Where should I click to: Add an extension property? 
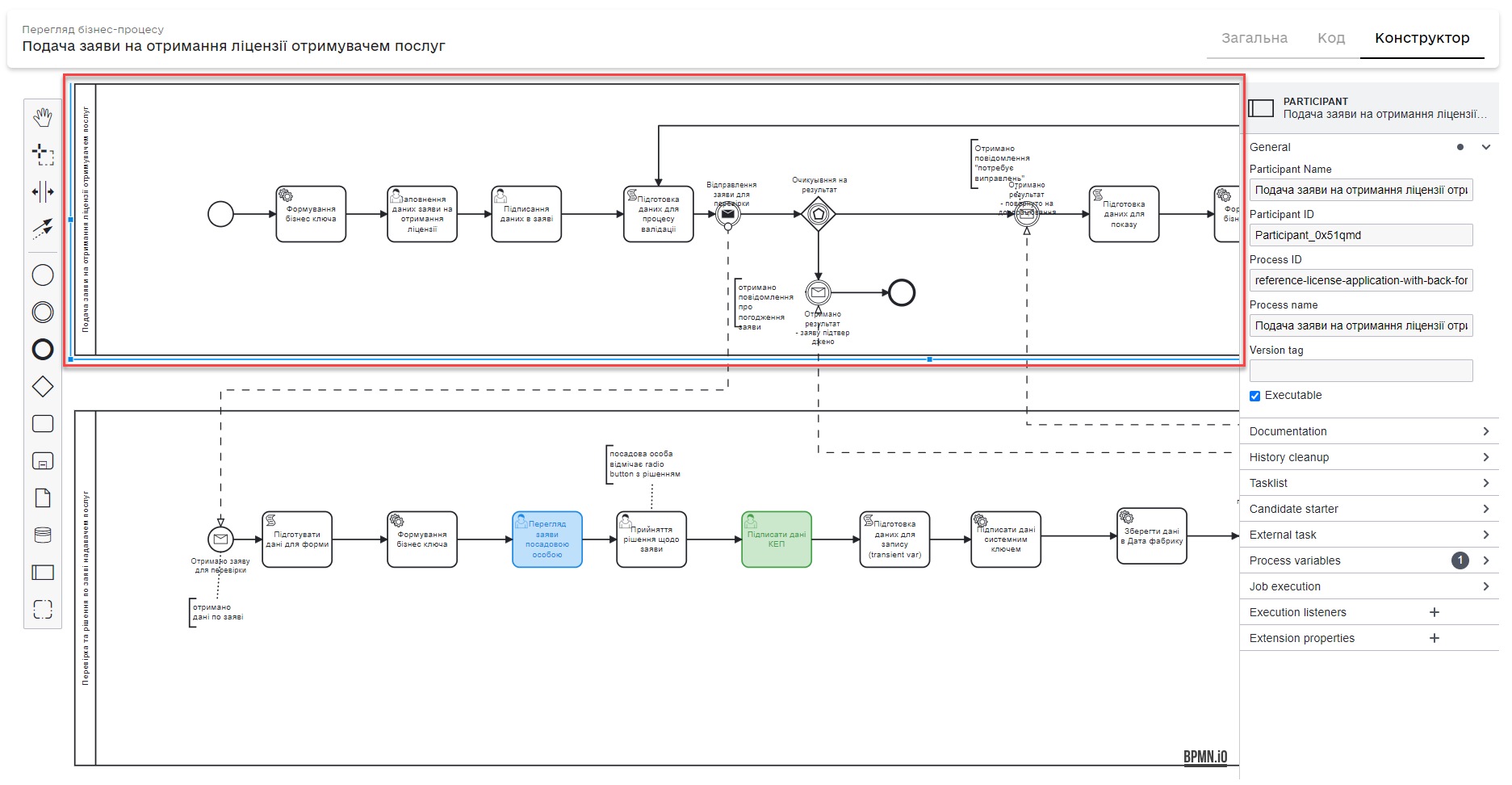coord(1435,638)
